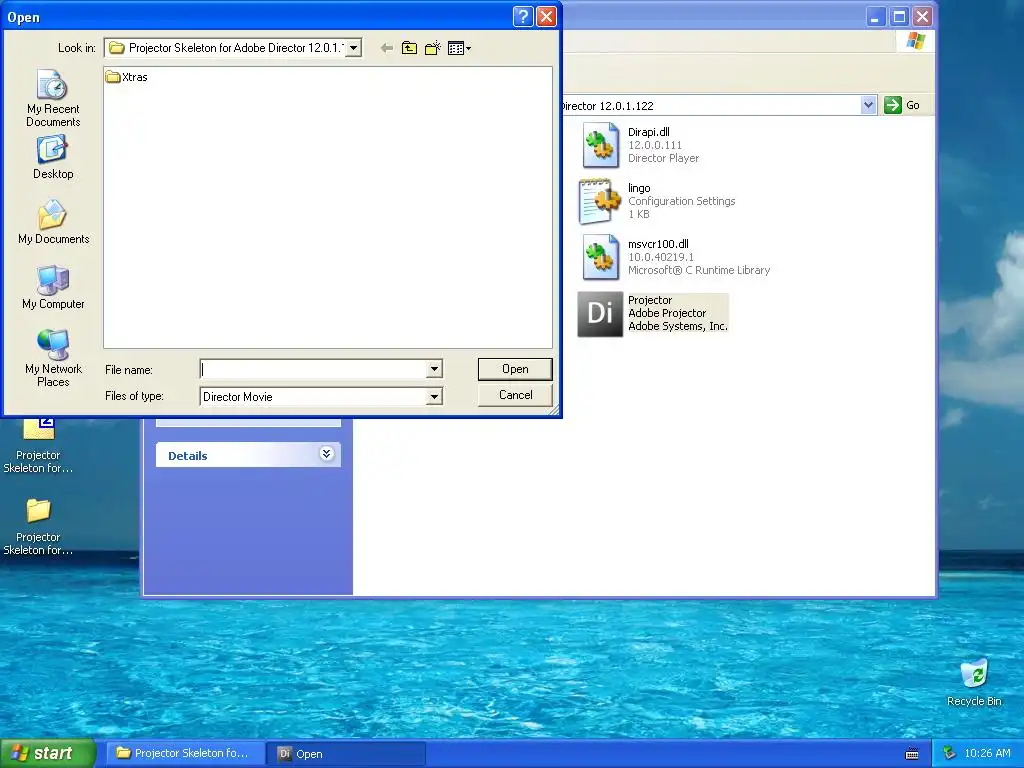1024x768 pixels.
Task: Open My Computer in places bar
Action: (53, 287)
